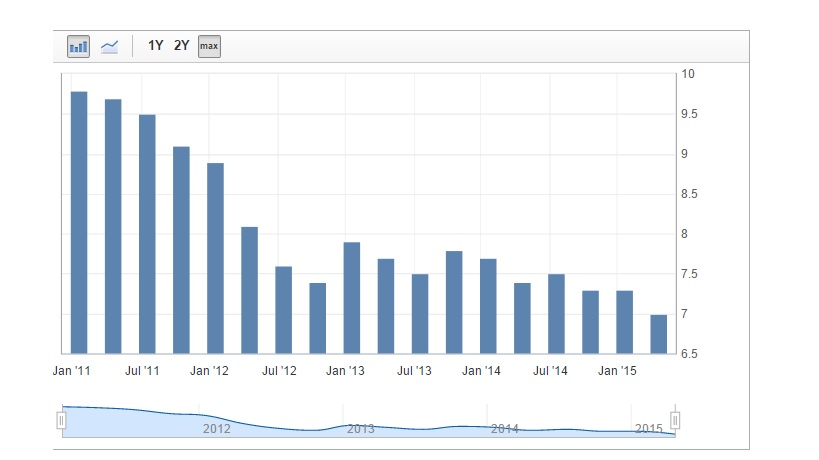
Task: Click the Jan '15 bar
Action: [624, 322]
